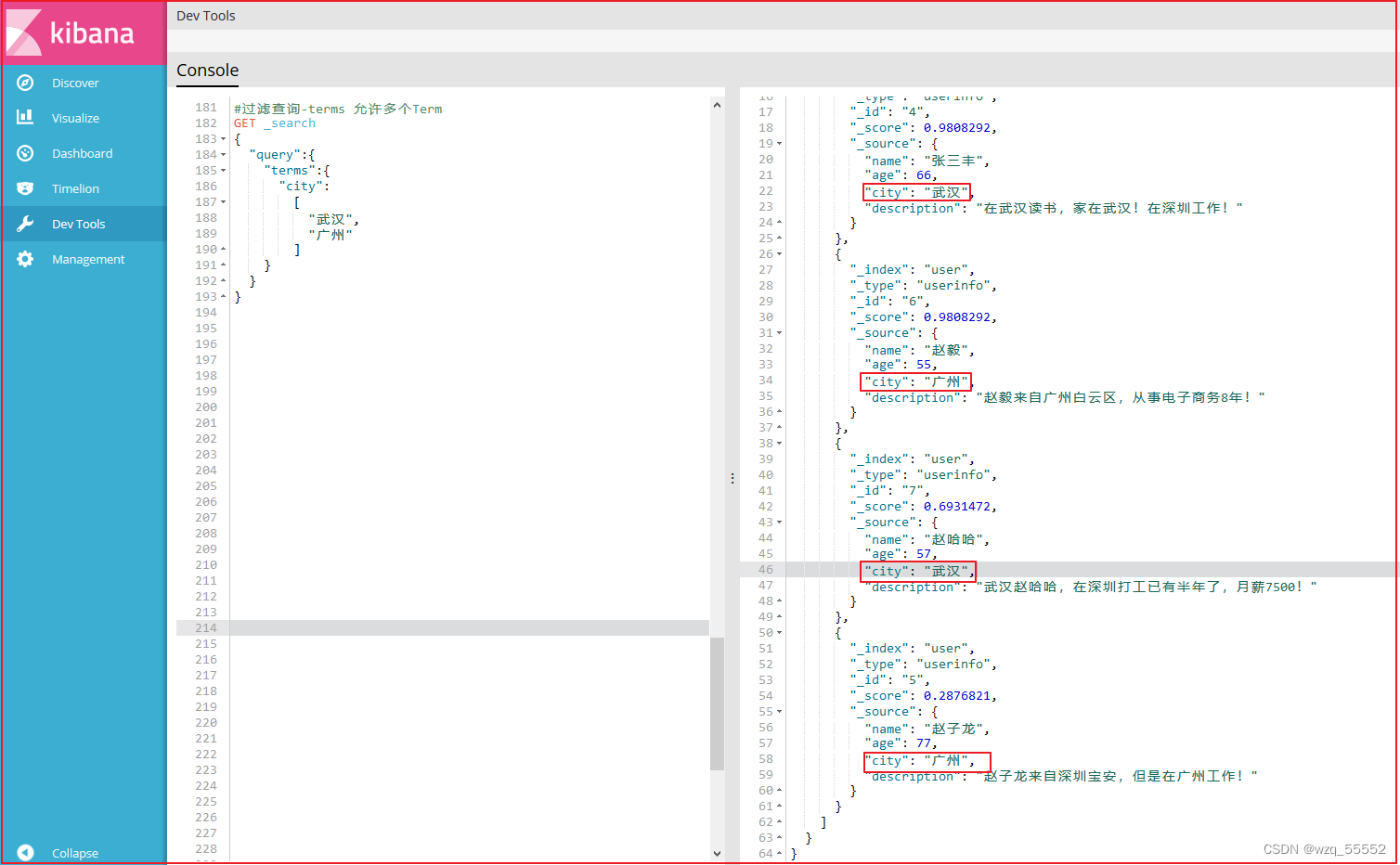Open Dashboard gauge icon
This screenshot has height=865, width=1400.
click(x=25, y=153)
